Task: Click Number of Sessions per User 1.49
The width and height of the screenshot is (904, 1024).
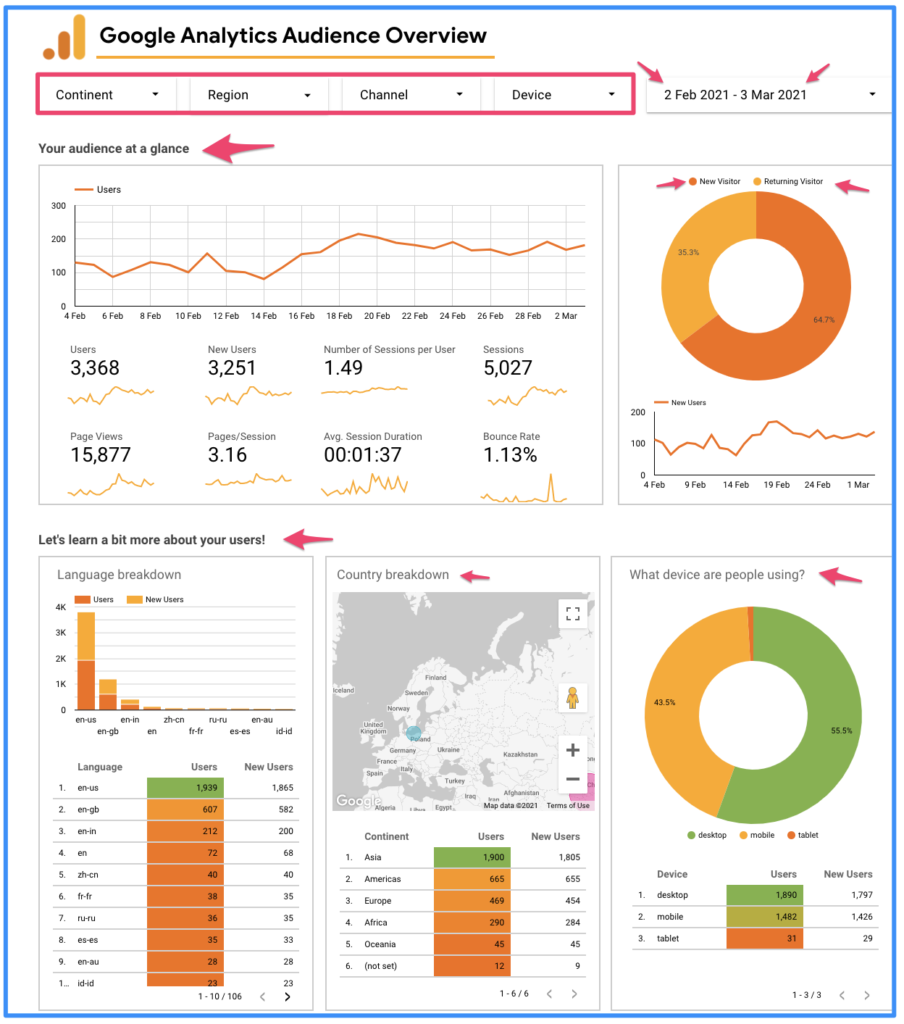Action: pyautogui.click(x=343, y=368)
